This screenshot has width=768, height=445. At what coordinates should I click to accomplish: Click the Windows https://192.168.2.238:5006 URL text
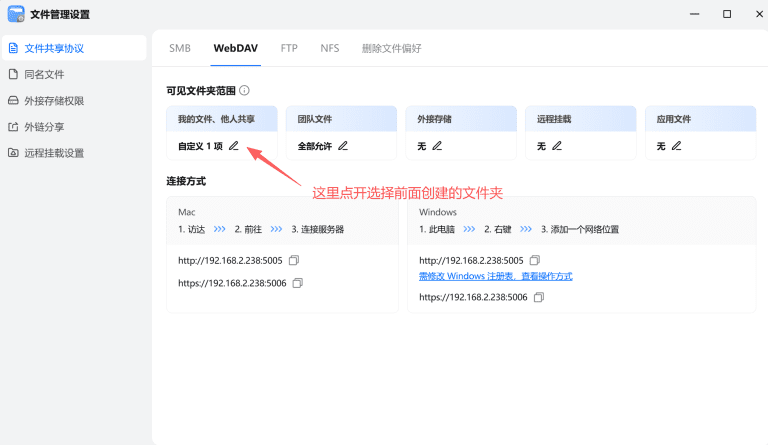pos(473,297)
